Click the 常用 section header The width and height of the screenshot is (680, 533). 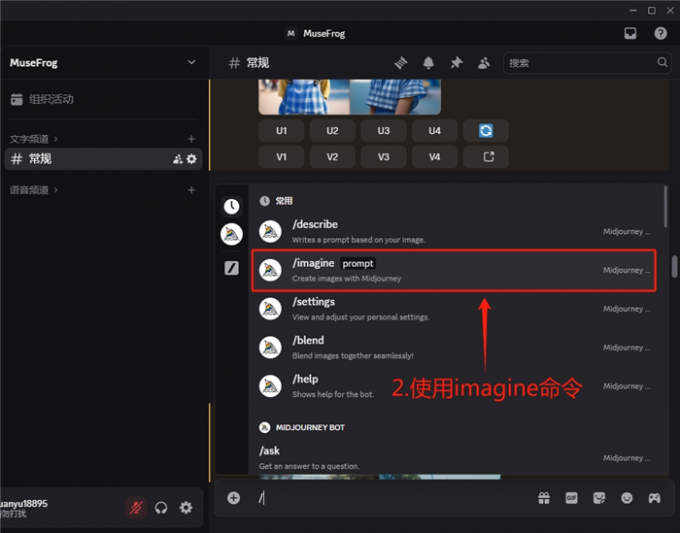coord(284,201)
